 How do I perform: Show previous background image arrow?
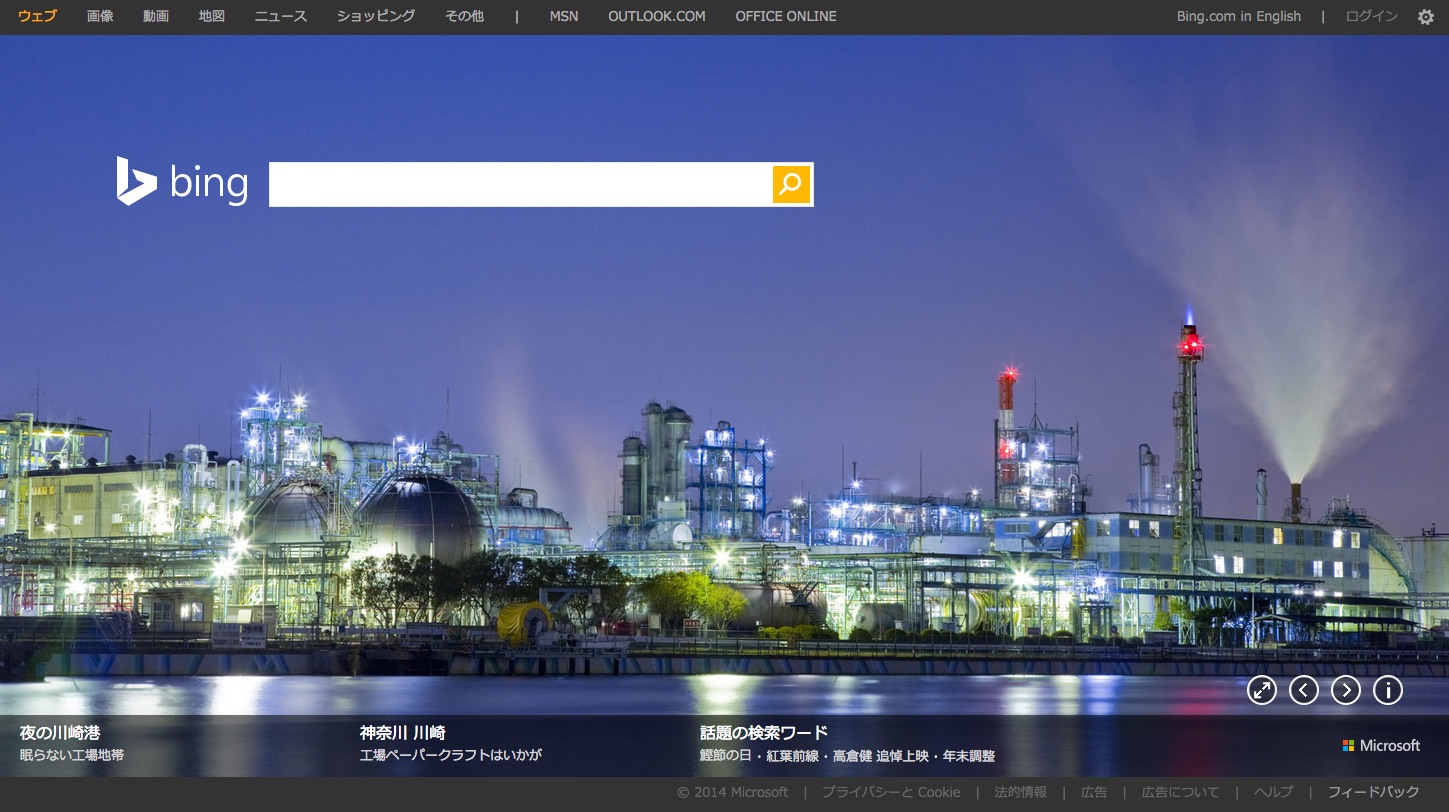click(1304, 690)
